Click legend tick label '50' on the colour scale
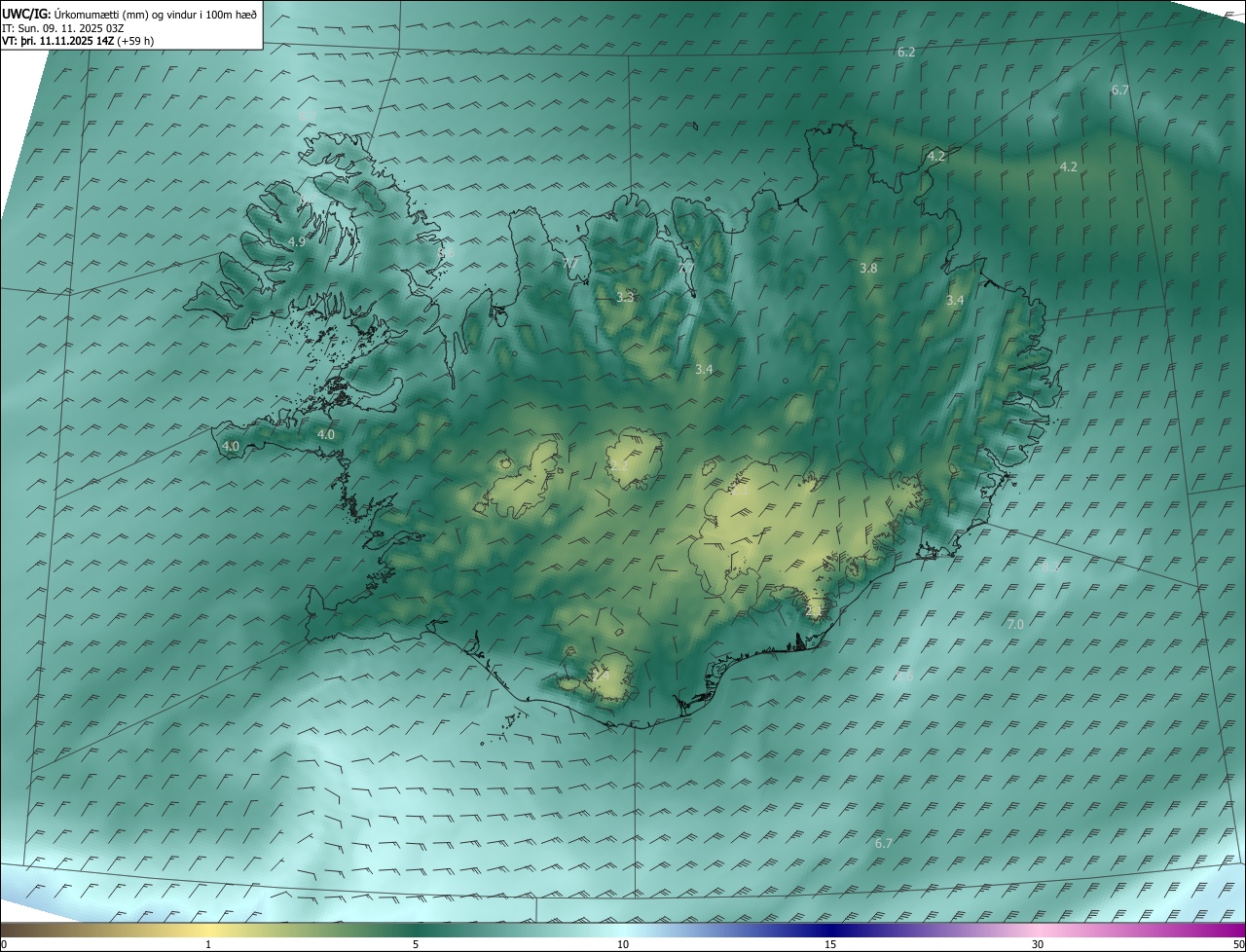Image resolution: width=1246 pixels, height=952 pixels. (1238, 944)
